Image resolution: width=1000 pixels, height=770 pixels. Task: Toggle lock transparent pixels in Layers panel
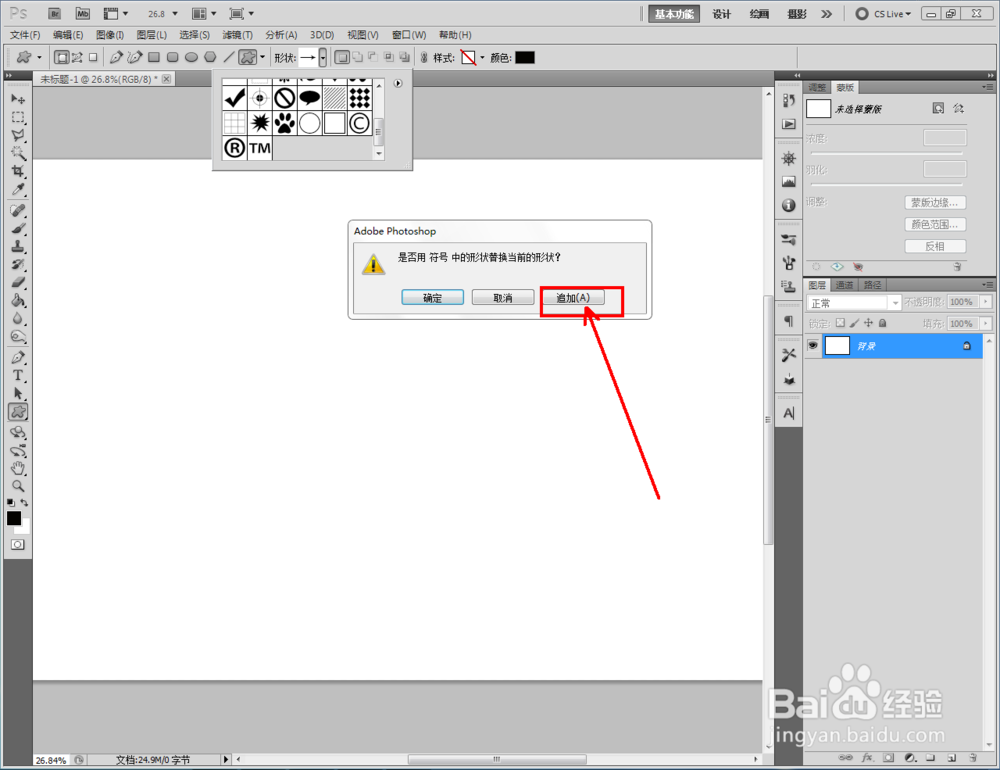pyautogui.click(x=841, y=323)
